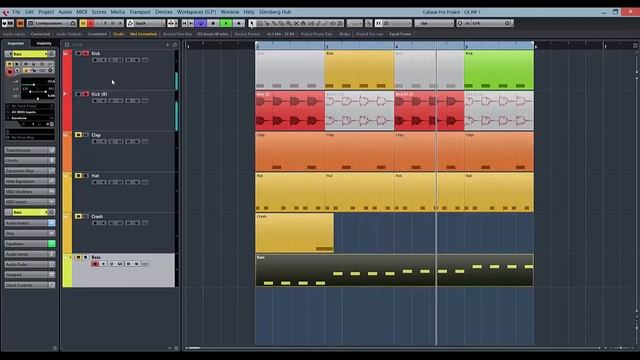640x360 pixels.
Task: Select the Split scissors tool
Action: [x=267, y=23]
